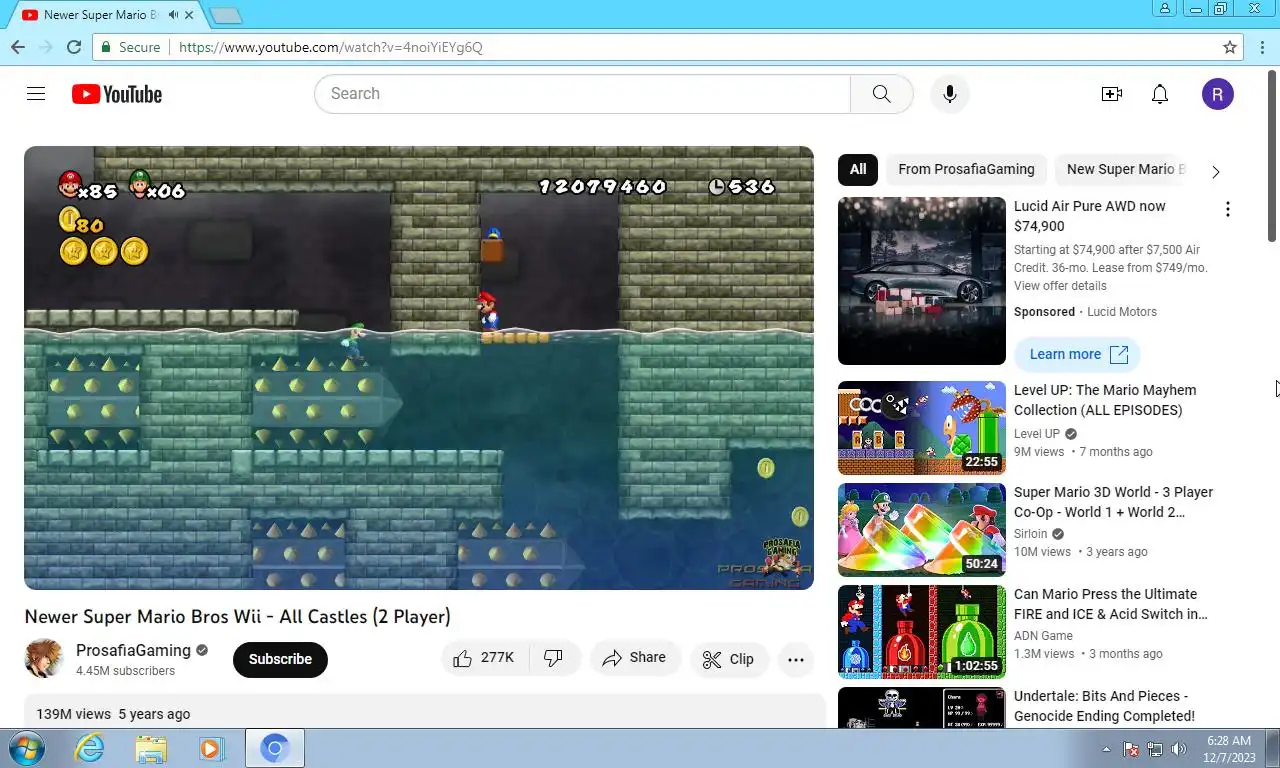
Task: Go to the YouTube home logo
Action: (x=117, y=94)
